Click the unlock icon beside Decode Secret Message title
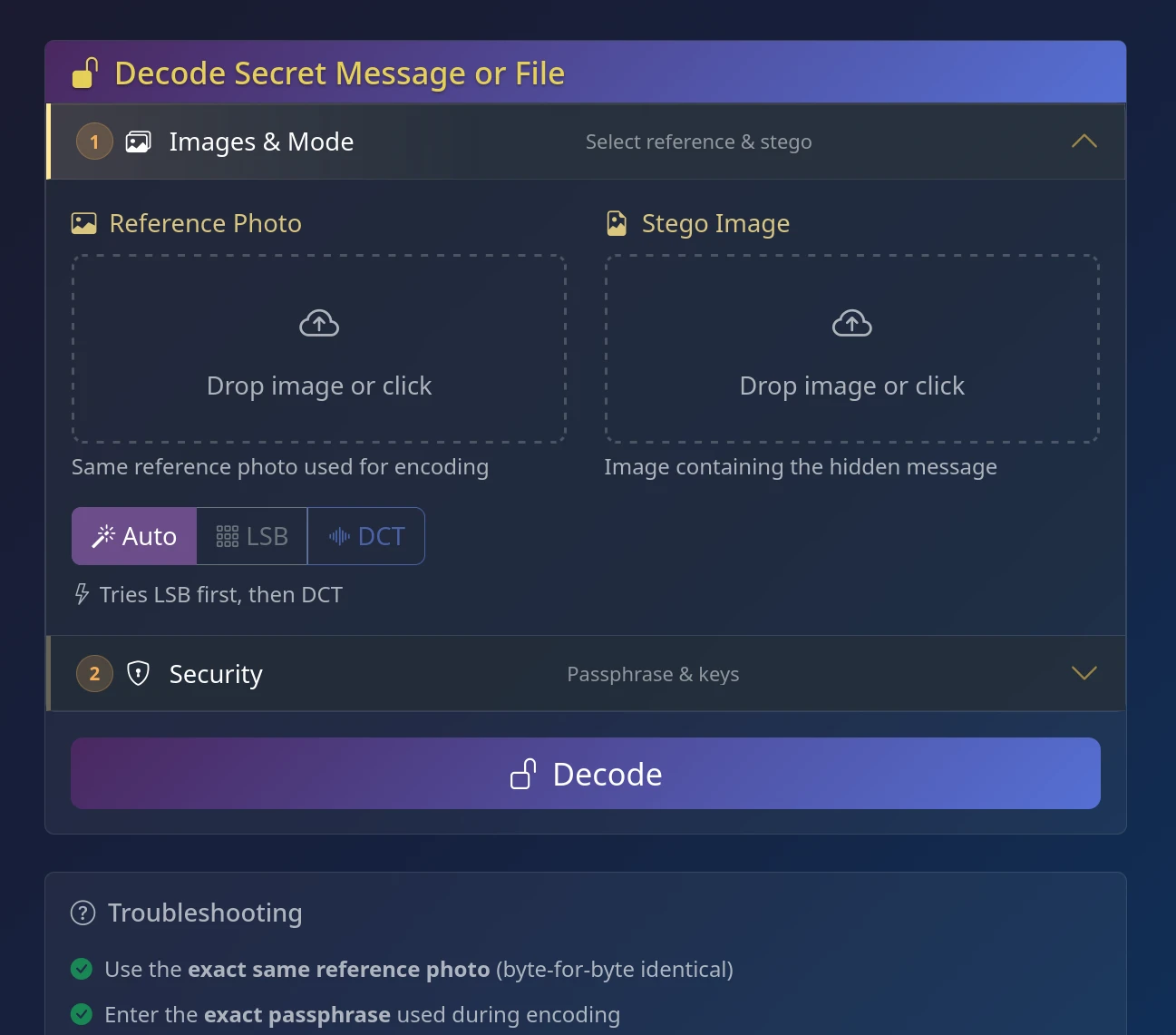 pos(84,73)
